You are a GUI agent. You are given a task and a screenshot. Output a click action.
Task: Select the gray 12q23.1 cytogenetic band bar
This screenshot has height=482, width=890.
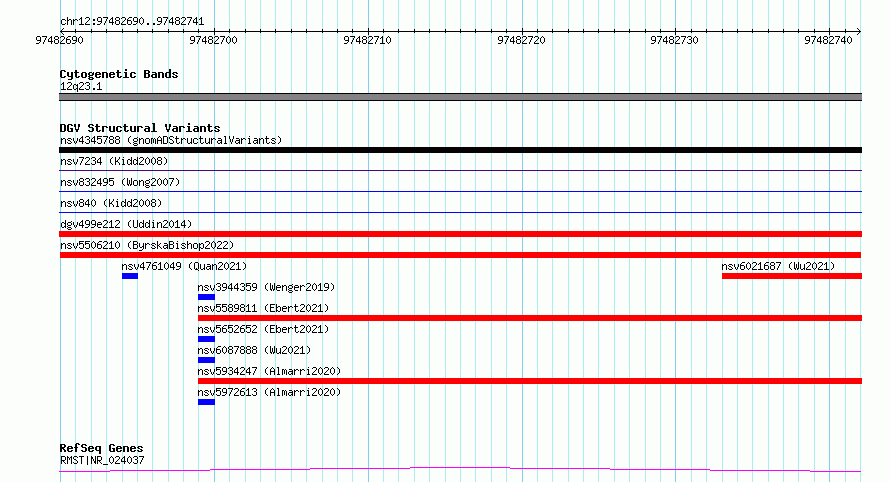coord(460,97)
